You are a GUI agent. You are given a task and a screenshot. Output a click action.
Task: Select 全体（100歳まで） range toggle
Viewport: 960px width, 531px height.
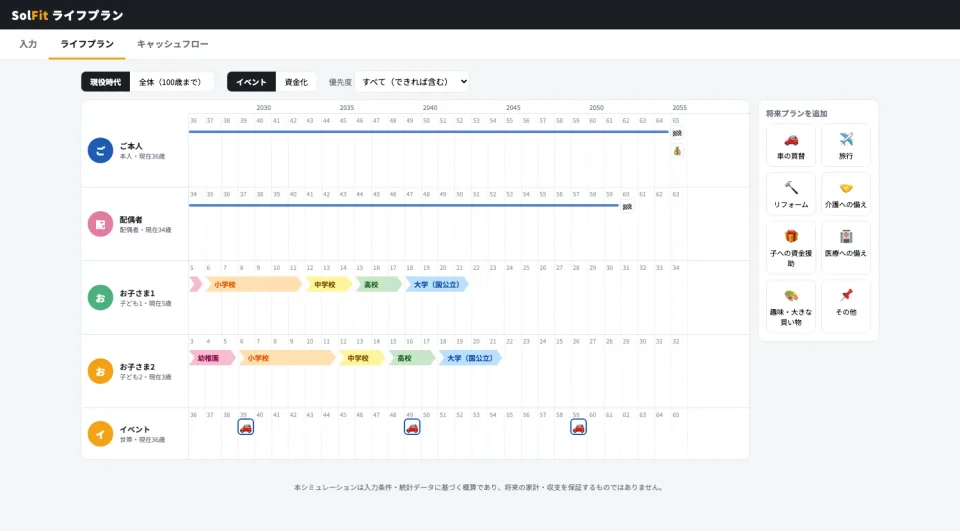click(x=171, y=81)
